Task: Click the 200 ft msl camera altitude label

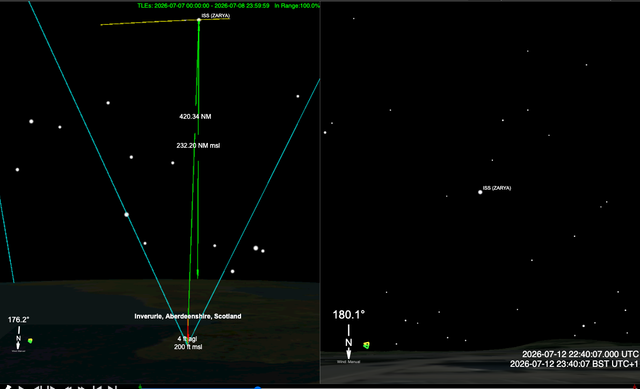Action: [188, 347]
